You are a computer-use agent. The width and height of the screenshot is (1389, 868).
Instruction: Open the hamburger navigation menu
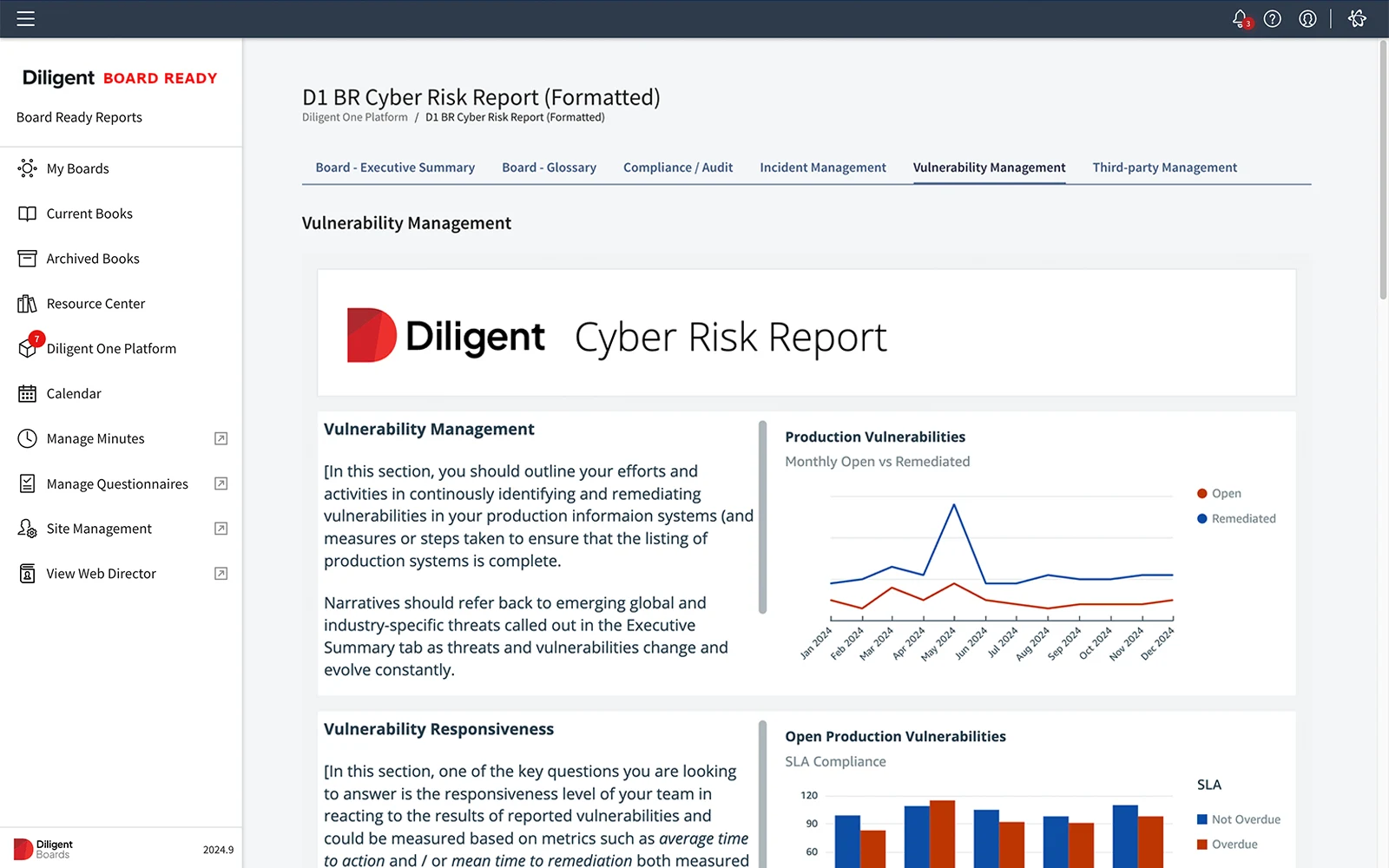point(26,18)
